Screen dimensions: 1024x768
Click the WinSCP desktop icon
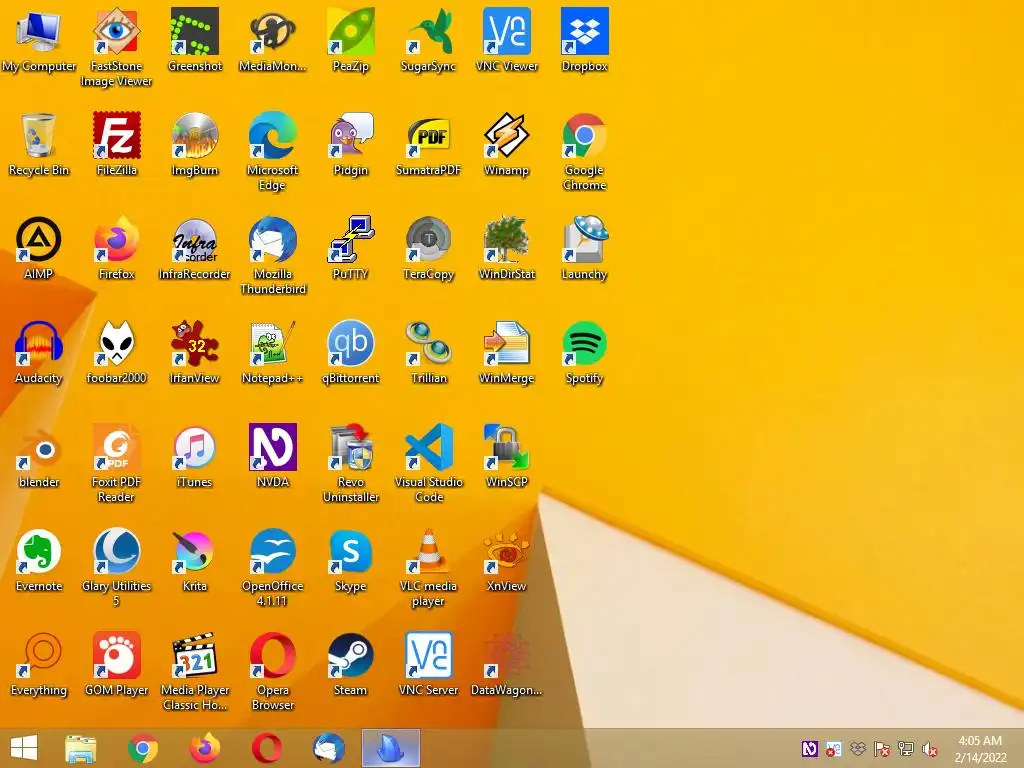507,447
